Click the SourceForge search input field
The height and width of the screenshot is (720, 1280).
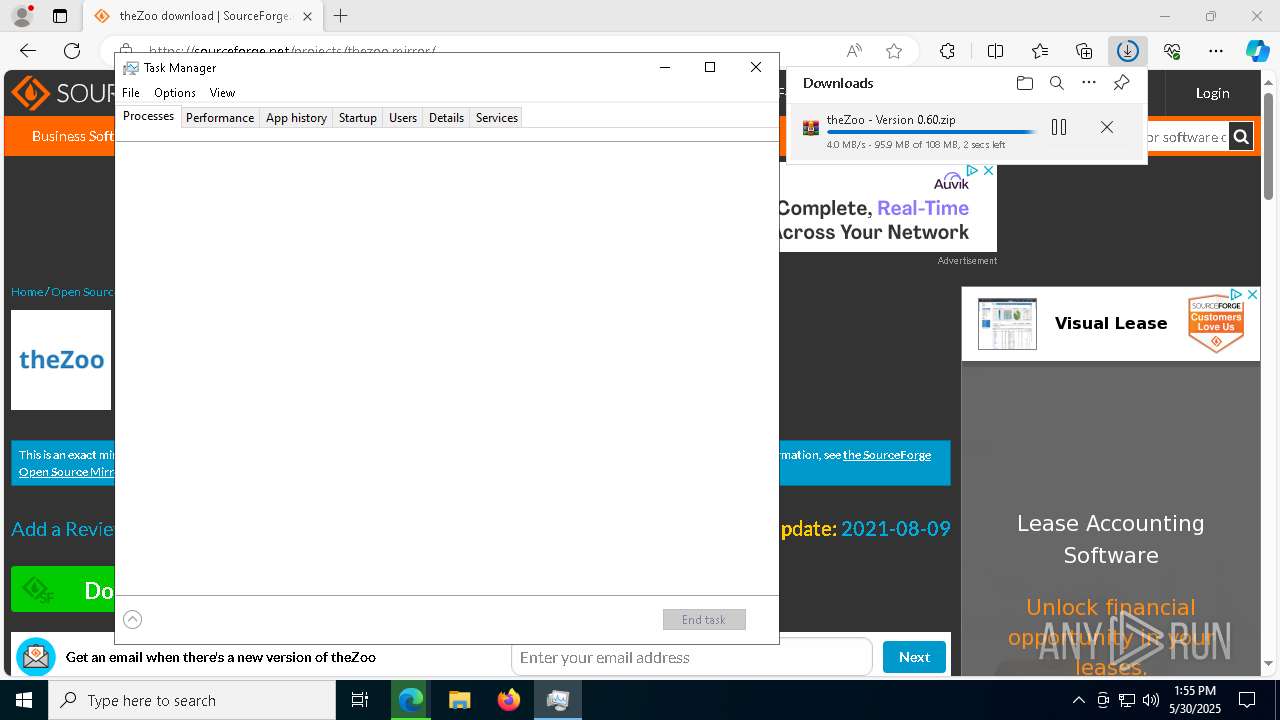[x=1187, y=137]
